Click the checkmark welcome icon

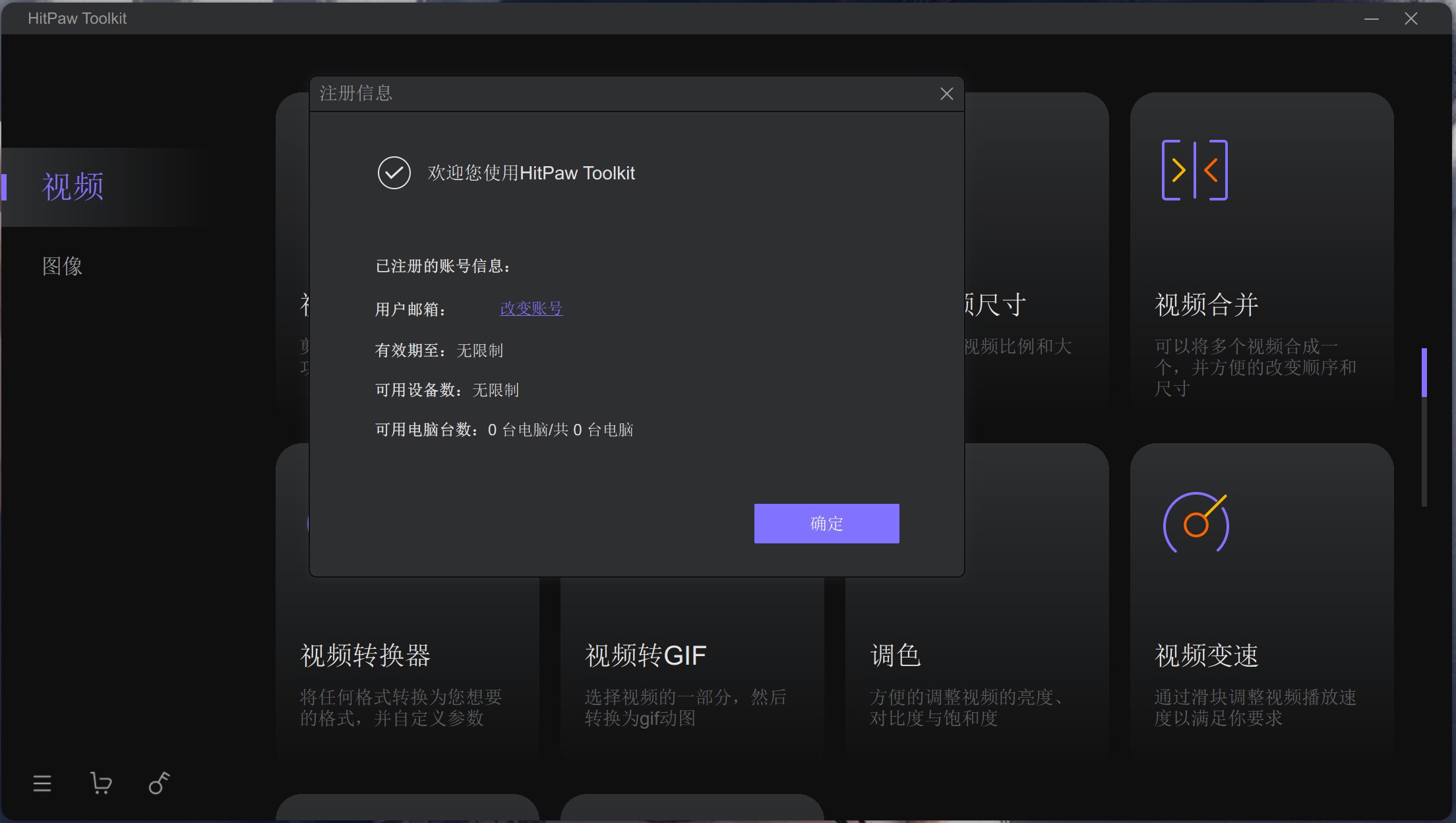click(394, 173)
